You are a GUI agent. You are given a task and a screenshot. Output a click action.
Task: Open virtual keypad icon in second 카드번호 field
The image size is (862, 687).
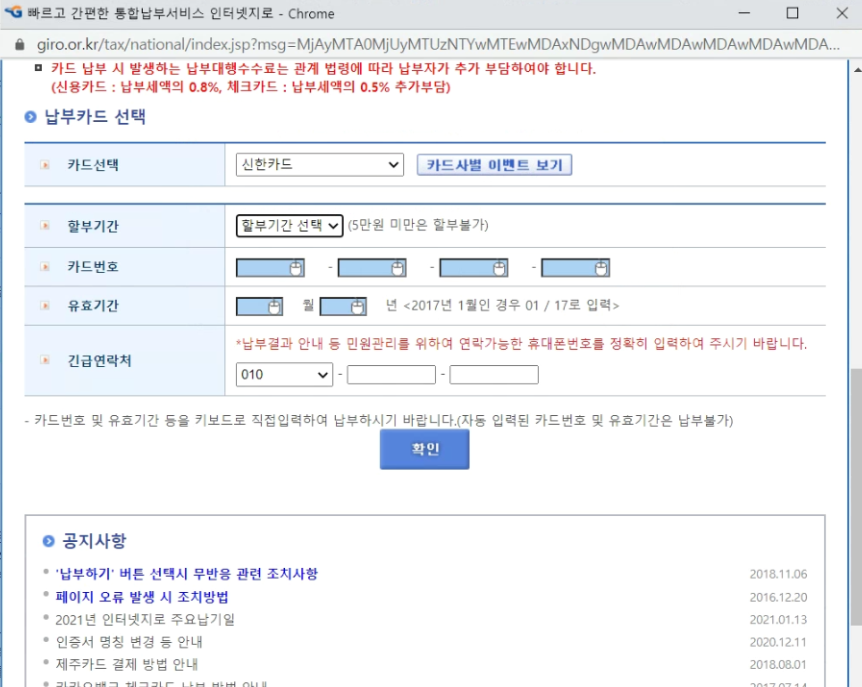(398, 268)
